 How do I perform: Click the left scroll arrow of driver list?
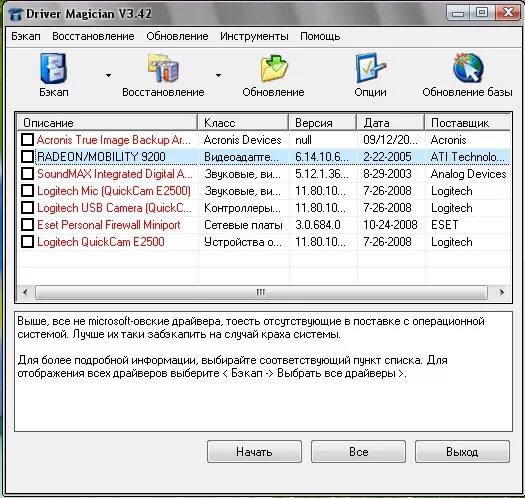25,292
